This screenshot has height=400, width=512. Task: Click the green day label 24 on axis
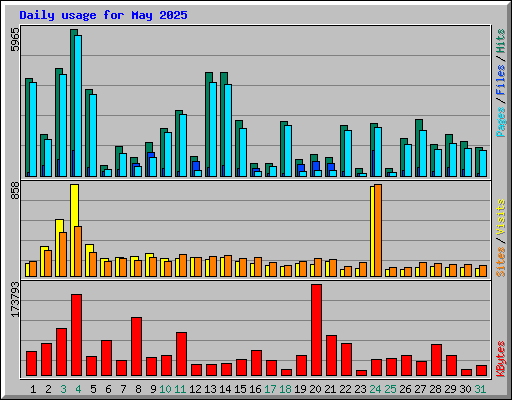[375, 389]
